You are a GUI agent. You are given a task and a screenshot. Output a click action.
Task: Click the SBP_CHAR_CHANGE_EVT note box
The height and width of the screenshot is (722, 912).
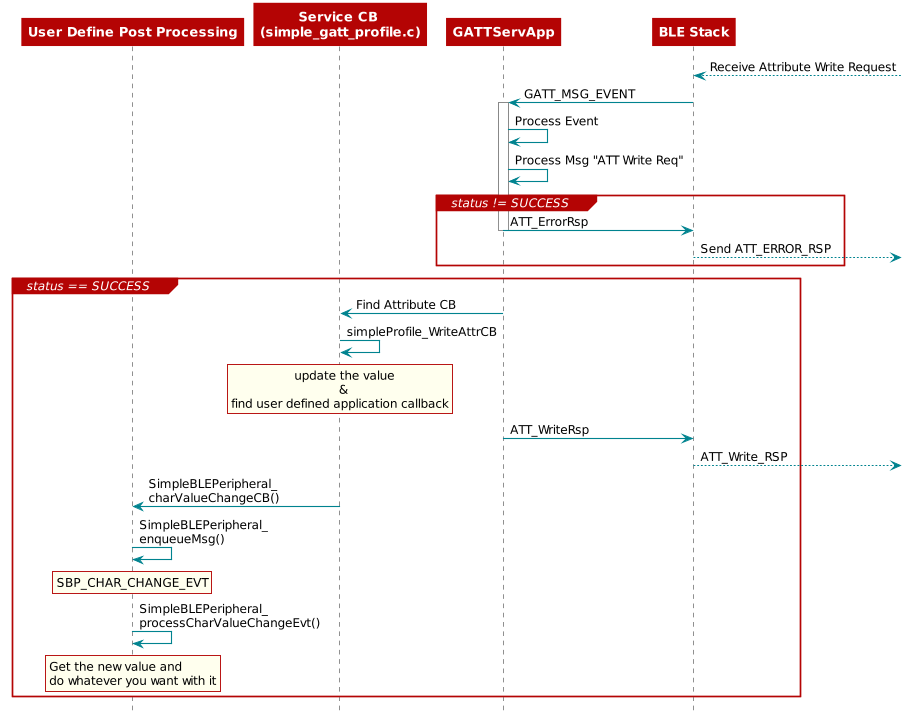pyautogui.click(x=131, y=581)
